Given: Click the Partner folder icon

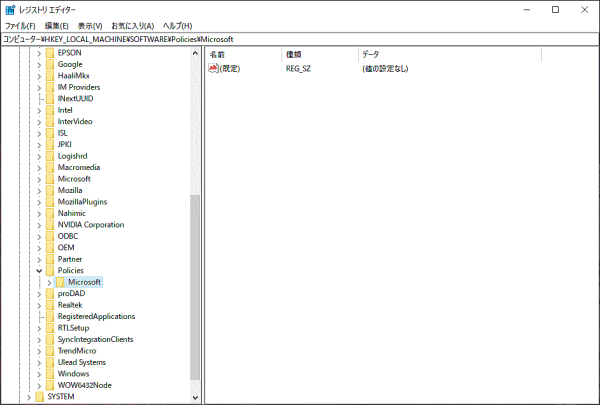Looking at the screenshot, I should [x=50, y=259].
